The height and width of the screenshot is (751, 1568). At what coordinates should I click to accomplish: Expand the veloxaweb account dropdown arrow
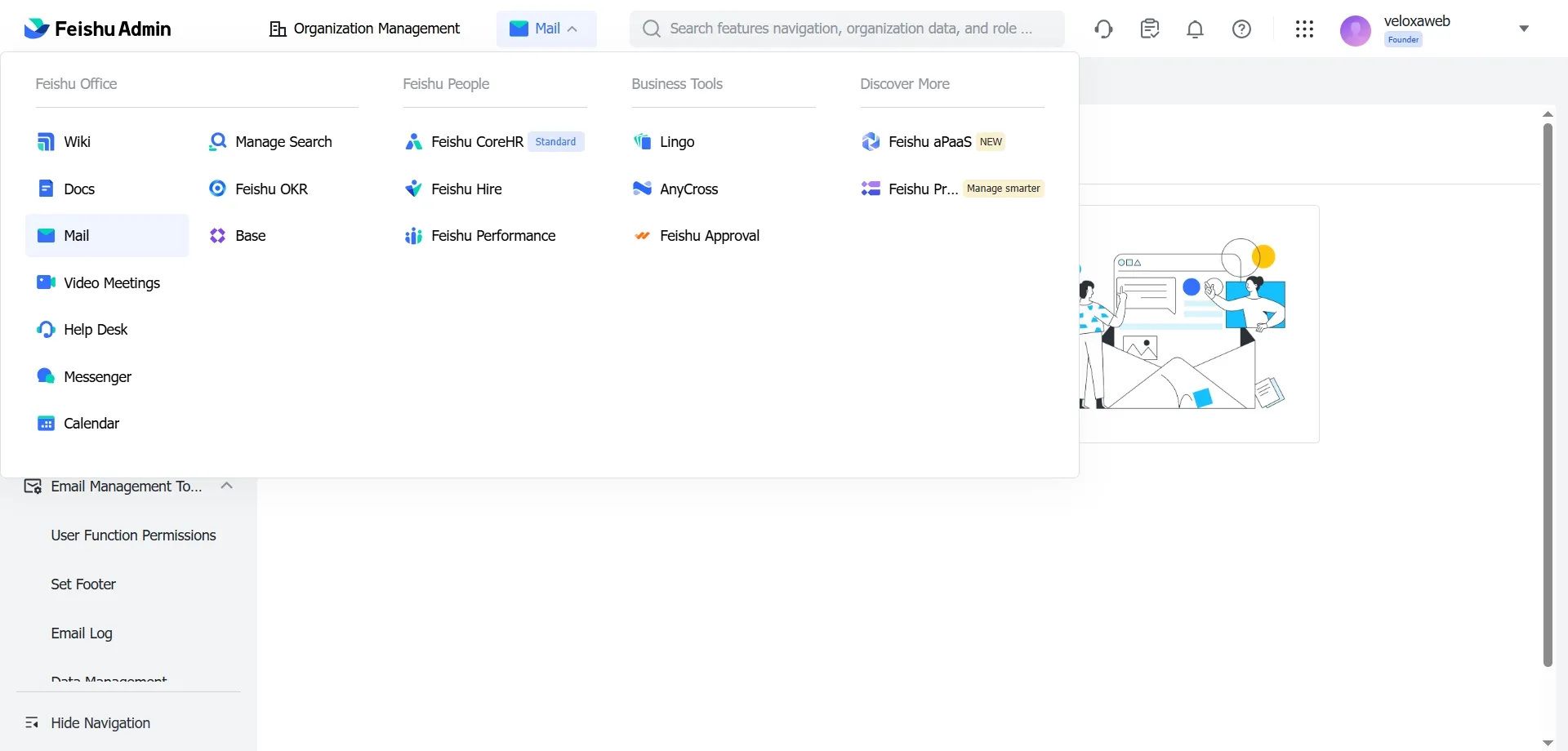(1523, 29)
